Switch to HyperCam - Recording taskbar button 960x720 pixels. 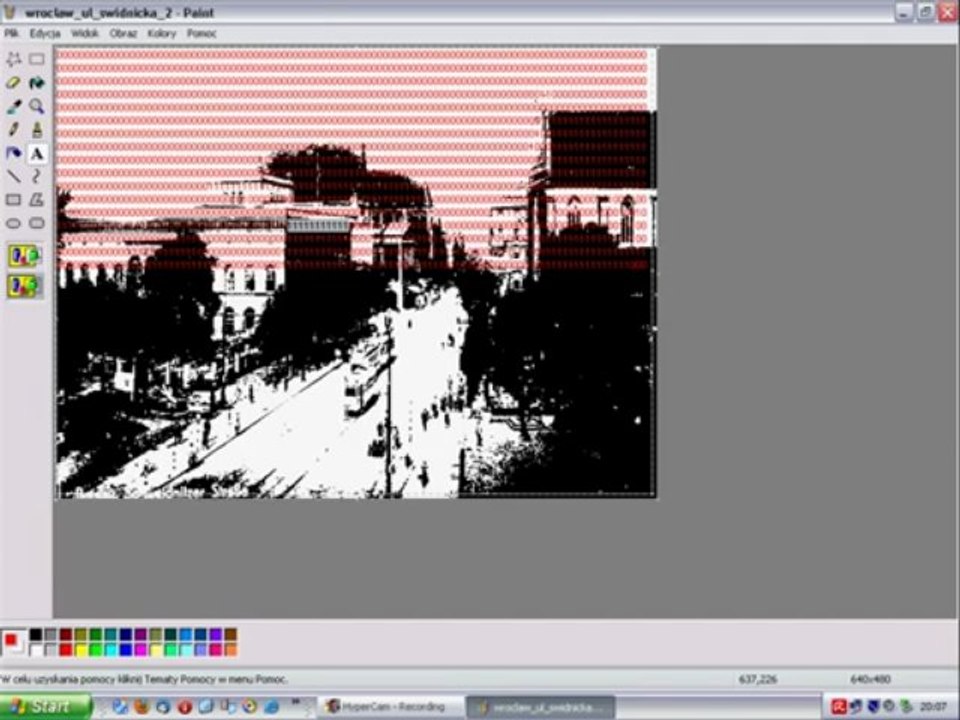click(x=390, y=707)
